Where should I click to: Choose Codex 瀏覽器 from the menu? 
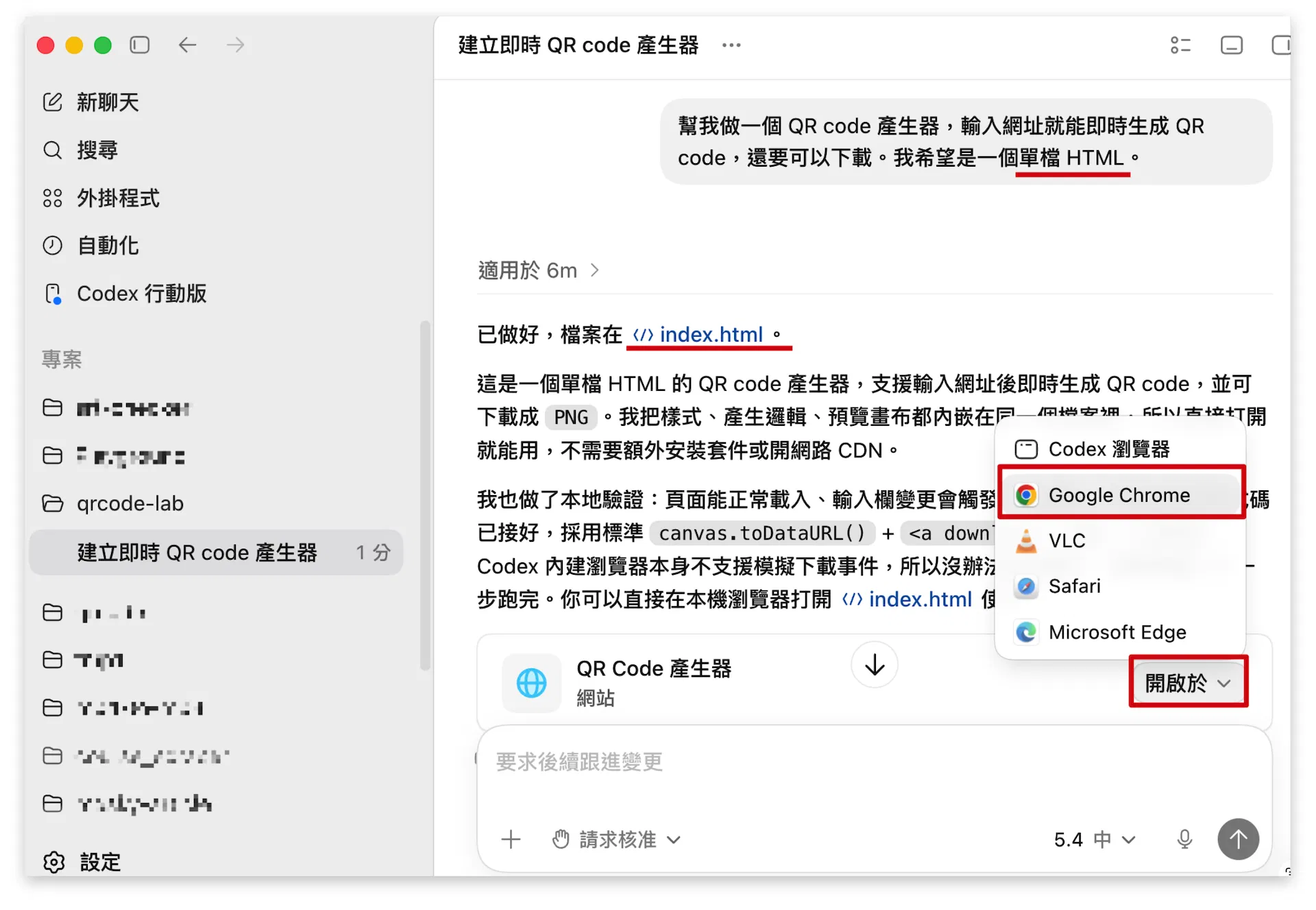tap(1119, 449)
